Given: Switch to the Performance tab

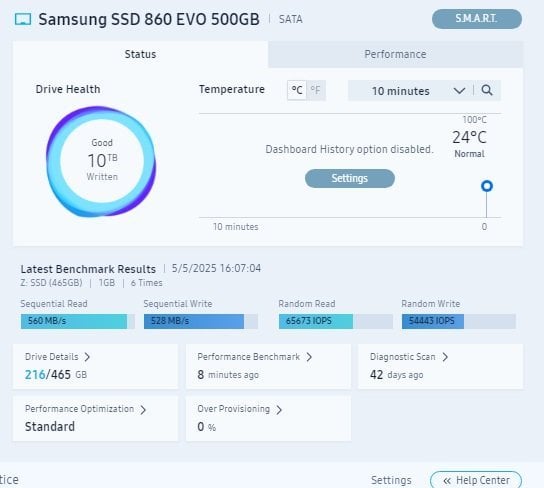Looking at the screenshot, I should coord(395,54).
